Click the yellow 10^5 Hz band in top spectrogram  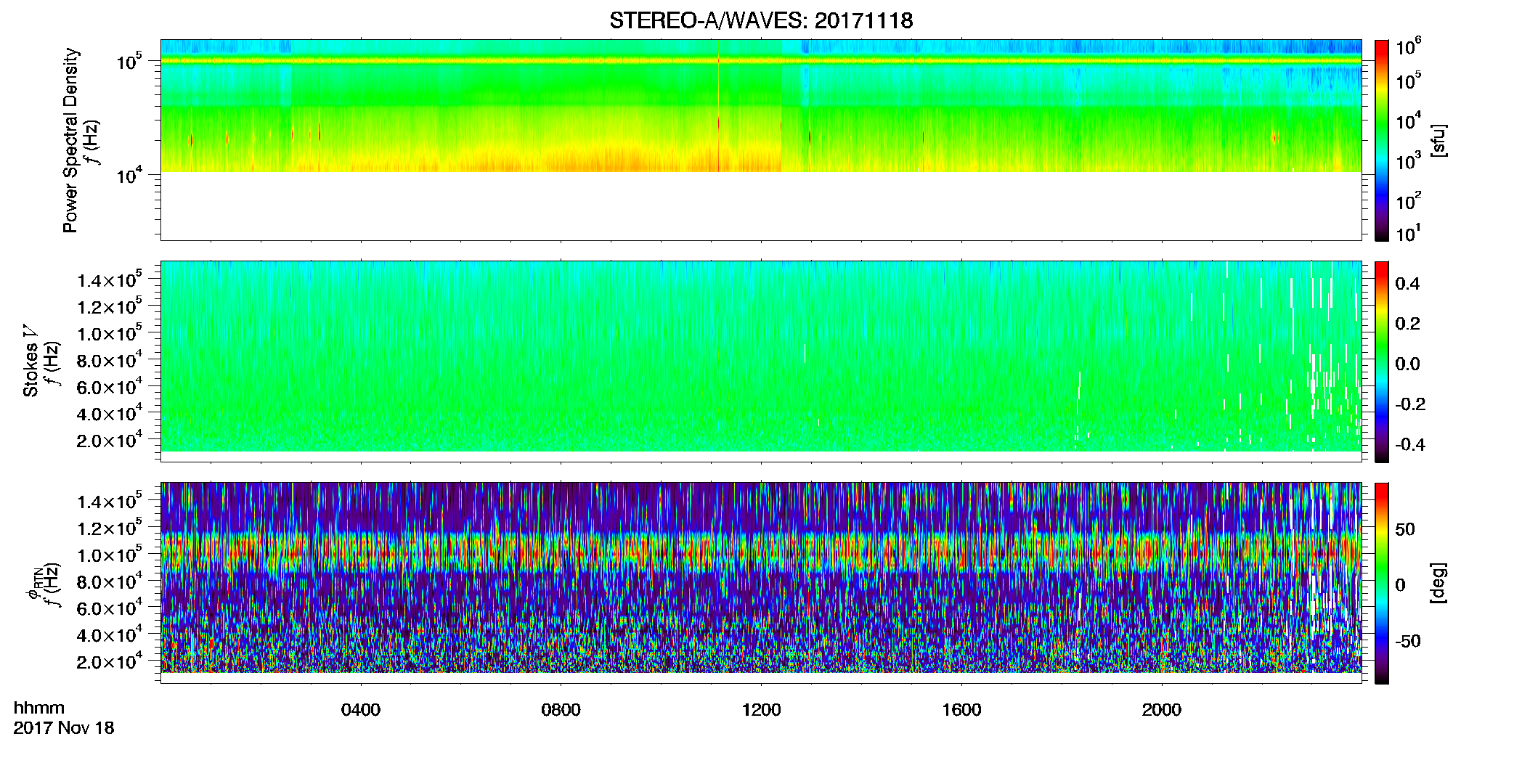pyautogui.click(x=761, y=61)
